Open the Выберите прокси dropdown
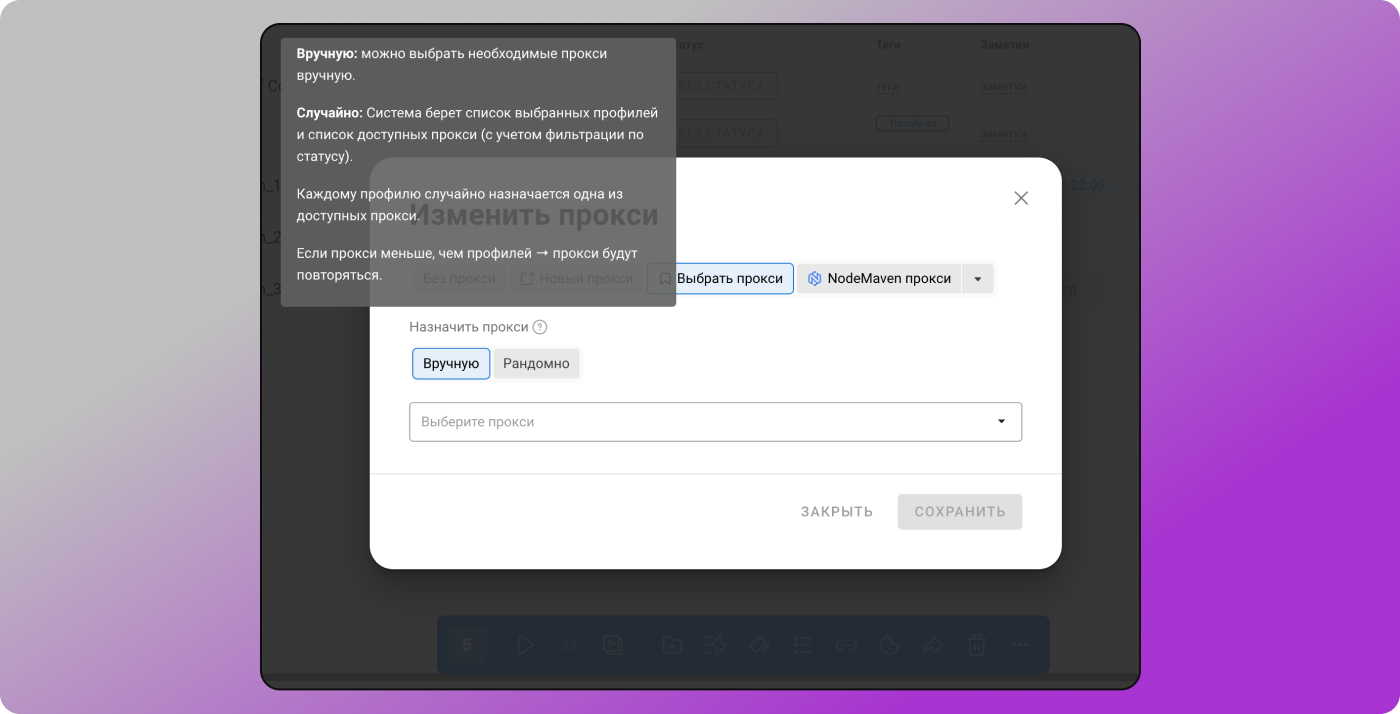The image size is (1400, 714). 715,422
